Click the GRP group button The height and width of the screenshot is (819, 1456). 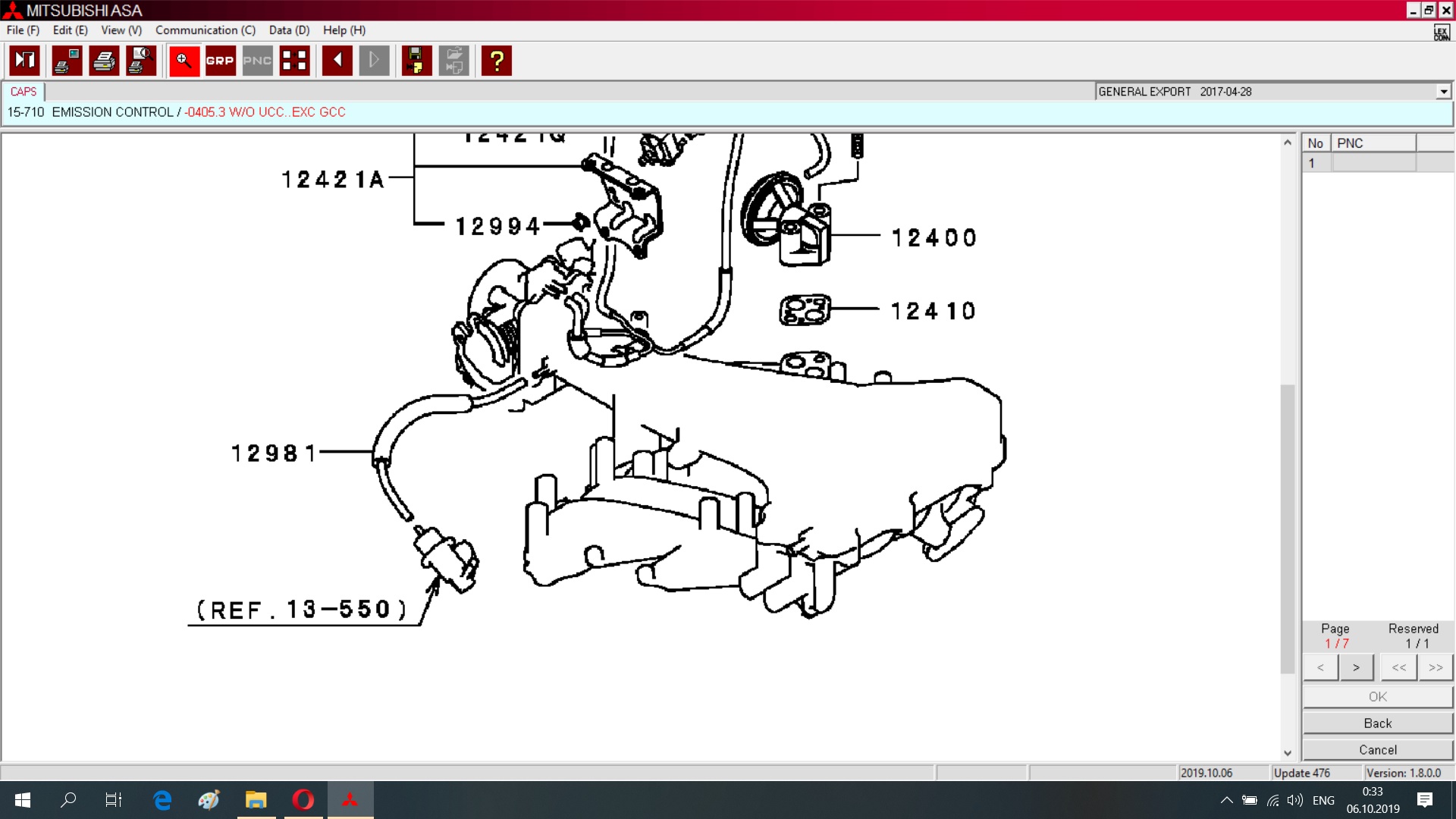tap(220, 61)
